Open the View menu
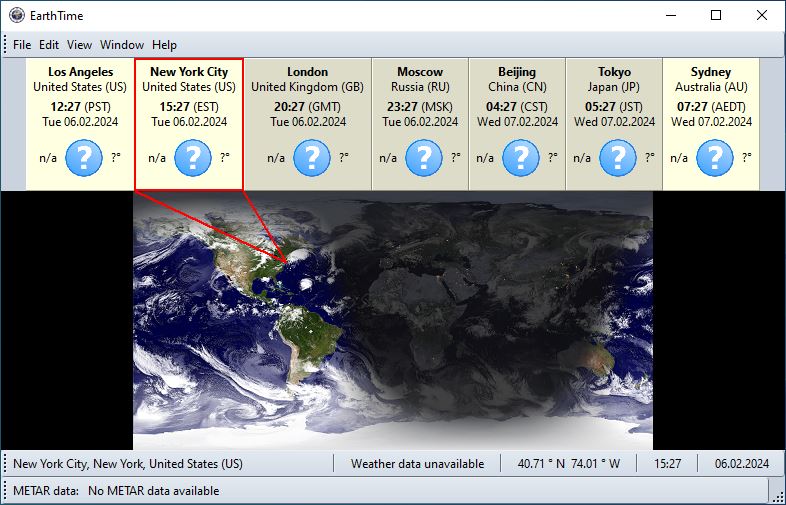 pos(79,45)
